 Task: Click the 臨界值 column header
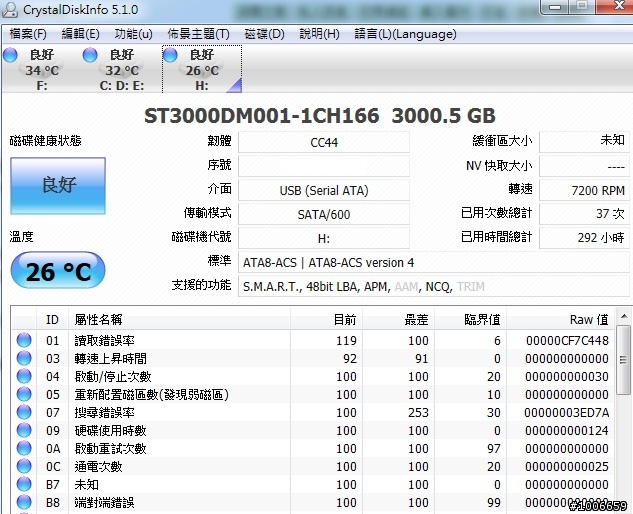[x=470, y=320]
